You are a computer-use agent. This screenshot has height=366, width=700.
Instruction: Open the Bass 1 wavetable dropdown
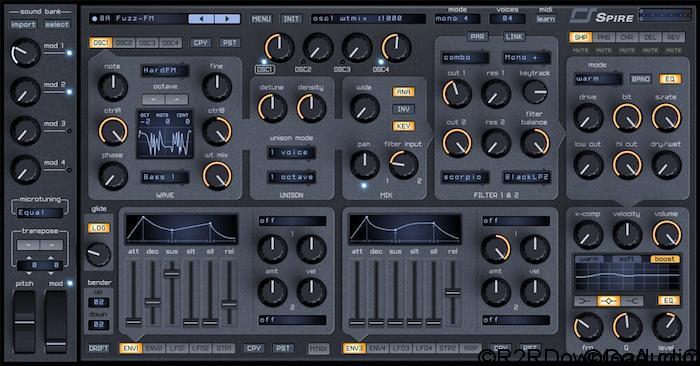(x=165, y=177)
